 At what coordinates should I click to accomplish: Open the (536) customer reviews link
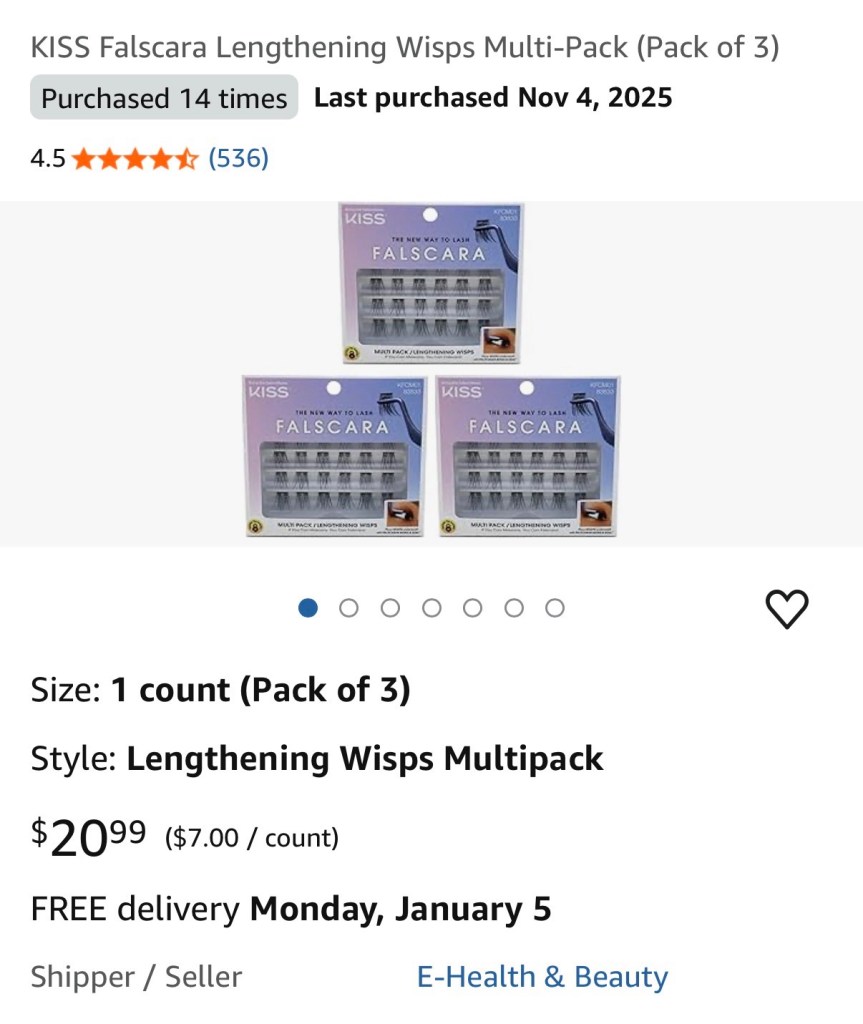point(238,158)
